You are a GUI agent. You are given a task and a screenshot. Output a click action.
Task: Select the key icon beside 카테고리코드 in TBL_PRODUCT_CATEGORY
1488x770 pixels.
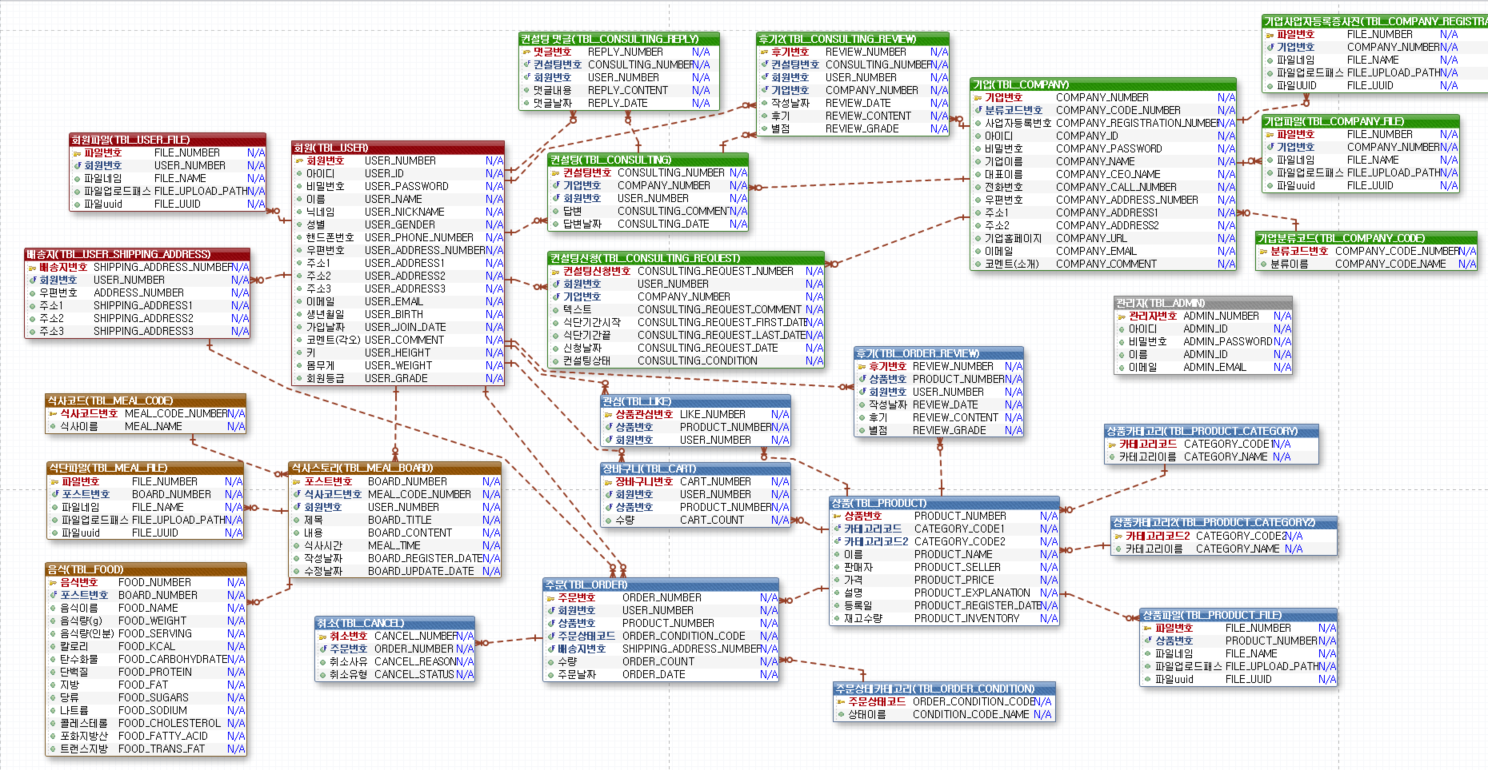pos(1112,444)
